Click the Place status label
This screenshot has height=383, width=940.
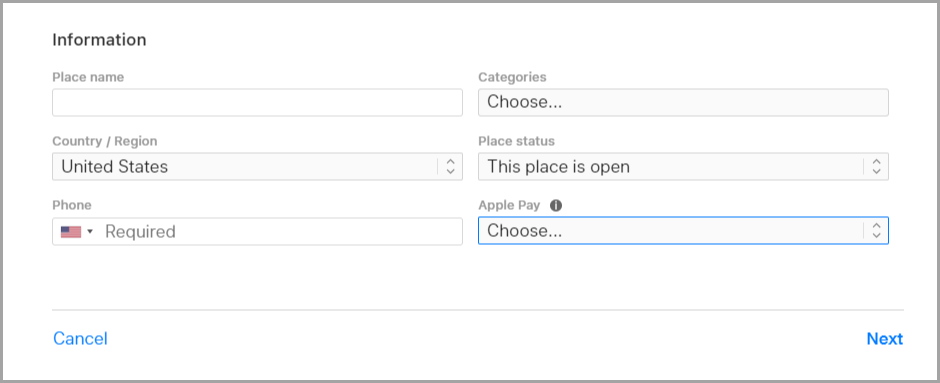pos(516,141)
